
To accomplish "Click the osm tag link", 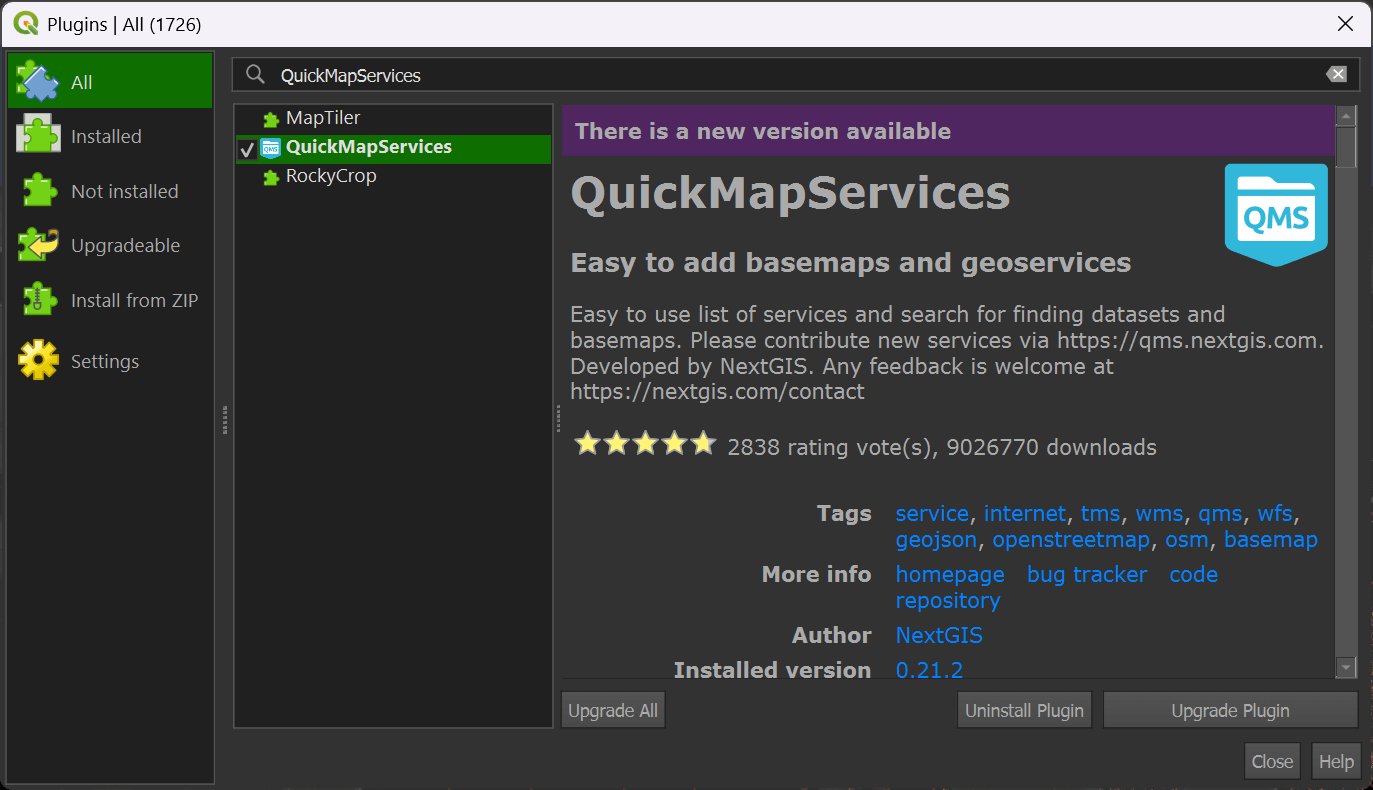I will (1187, 539).
